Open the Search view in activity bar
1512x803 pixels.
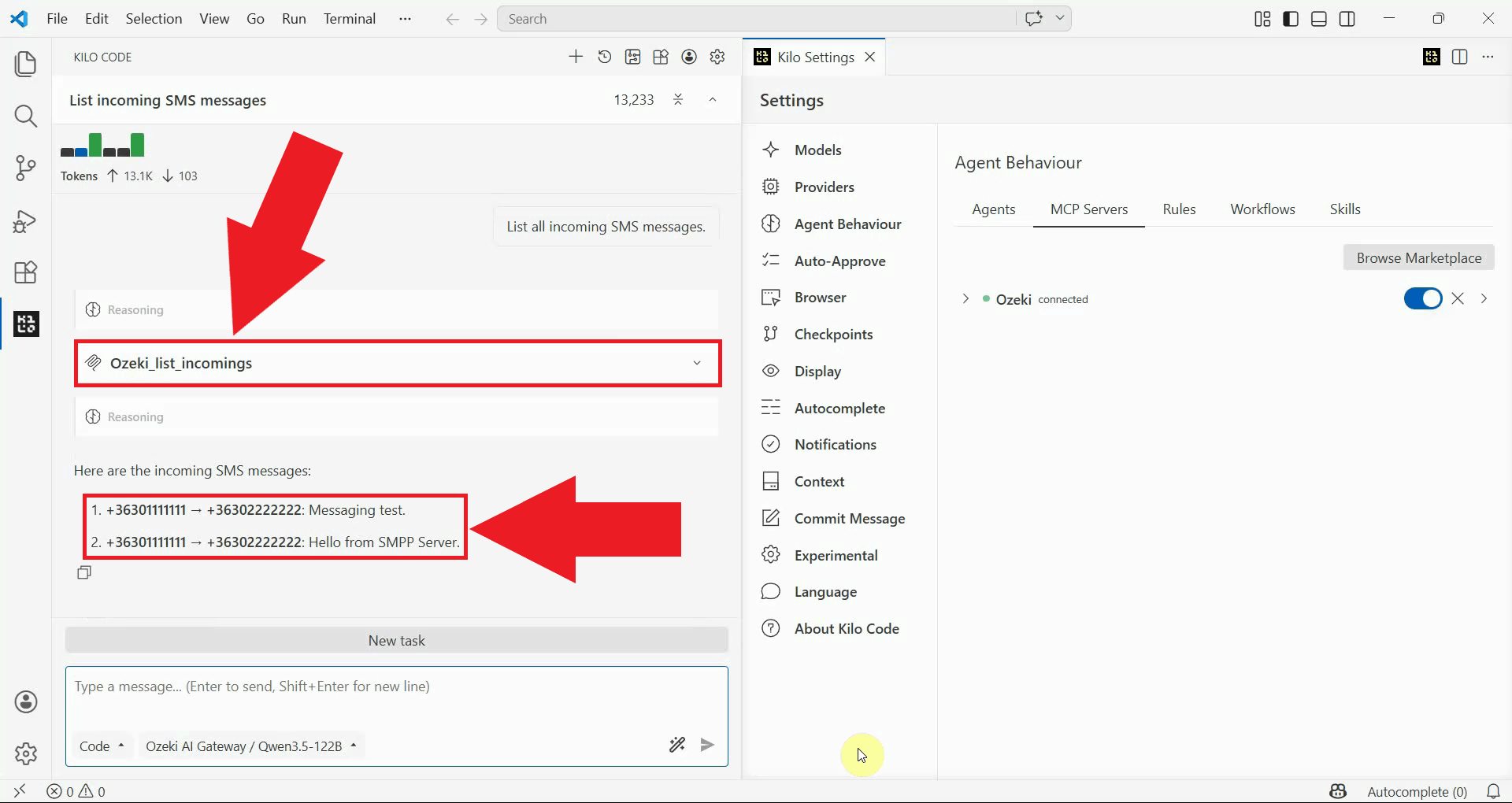26,117
